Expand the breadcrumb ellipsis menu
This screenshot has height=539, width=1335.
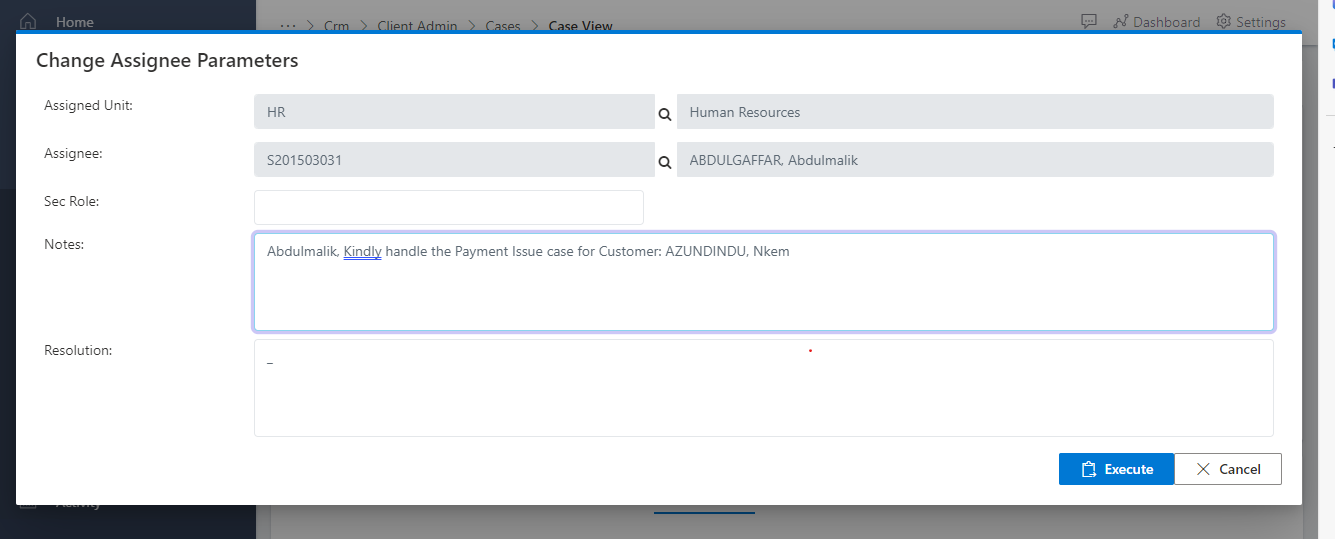(288, 25)
